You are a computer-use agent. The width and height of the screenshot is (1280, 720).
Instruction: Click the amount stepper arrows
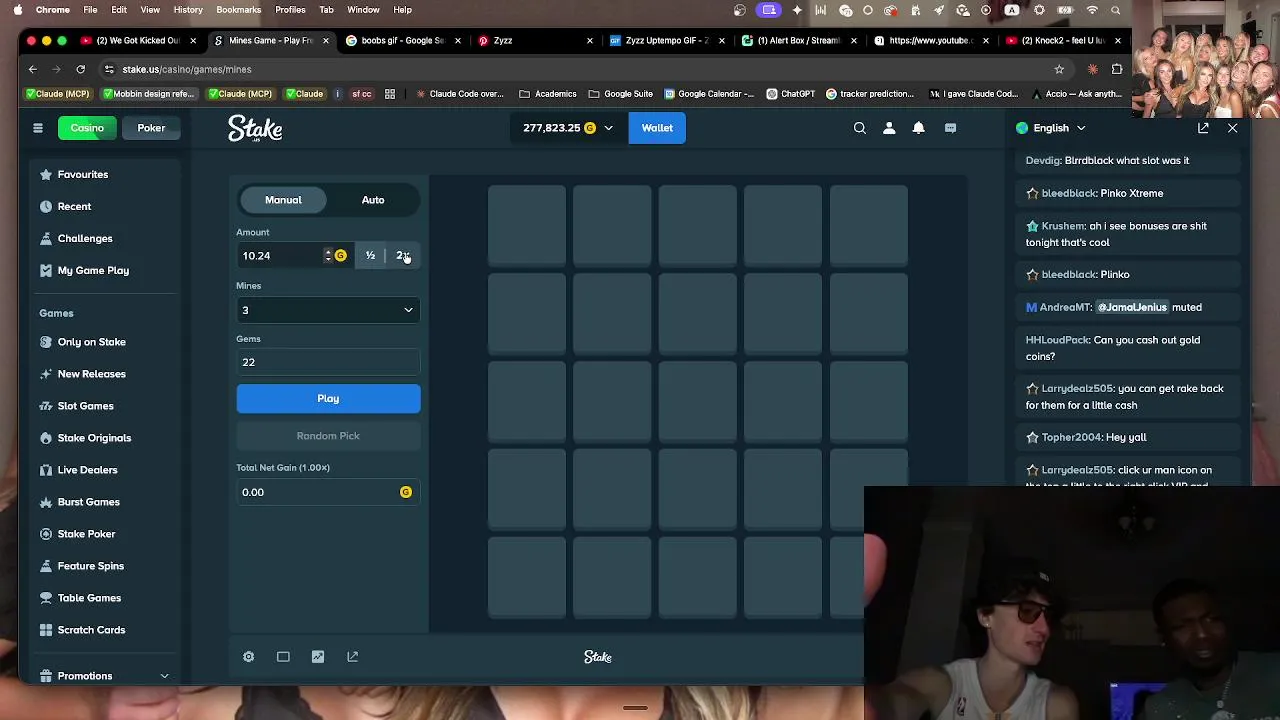tap(327, 256)
